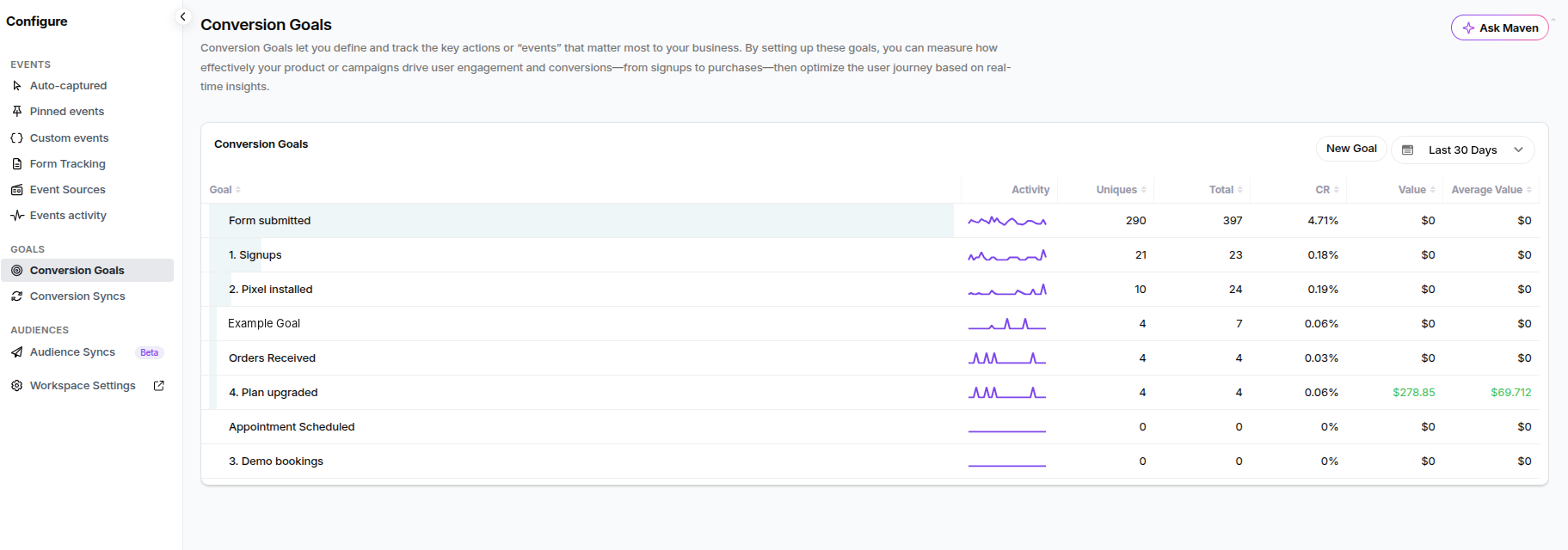Open Workspace Settings link
This screenshot has width=1568, height=550.
click(83, 386)
